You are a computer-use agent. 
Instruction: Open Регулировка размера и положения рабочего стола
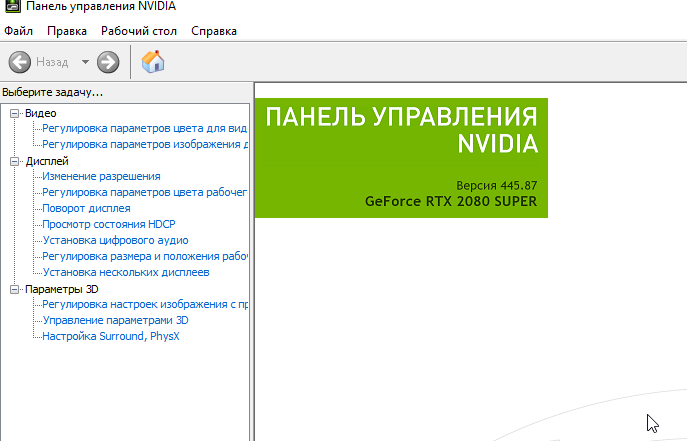pyautogui.click(x=145, y=256)
